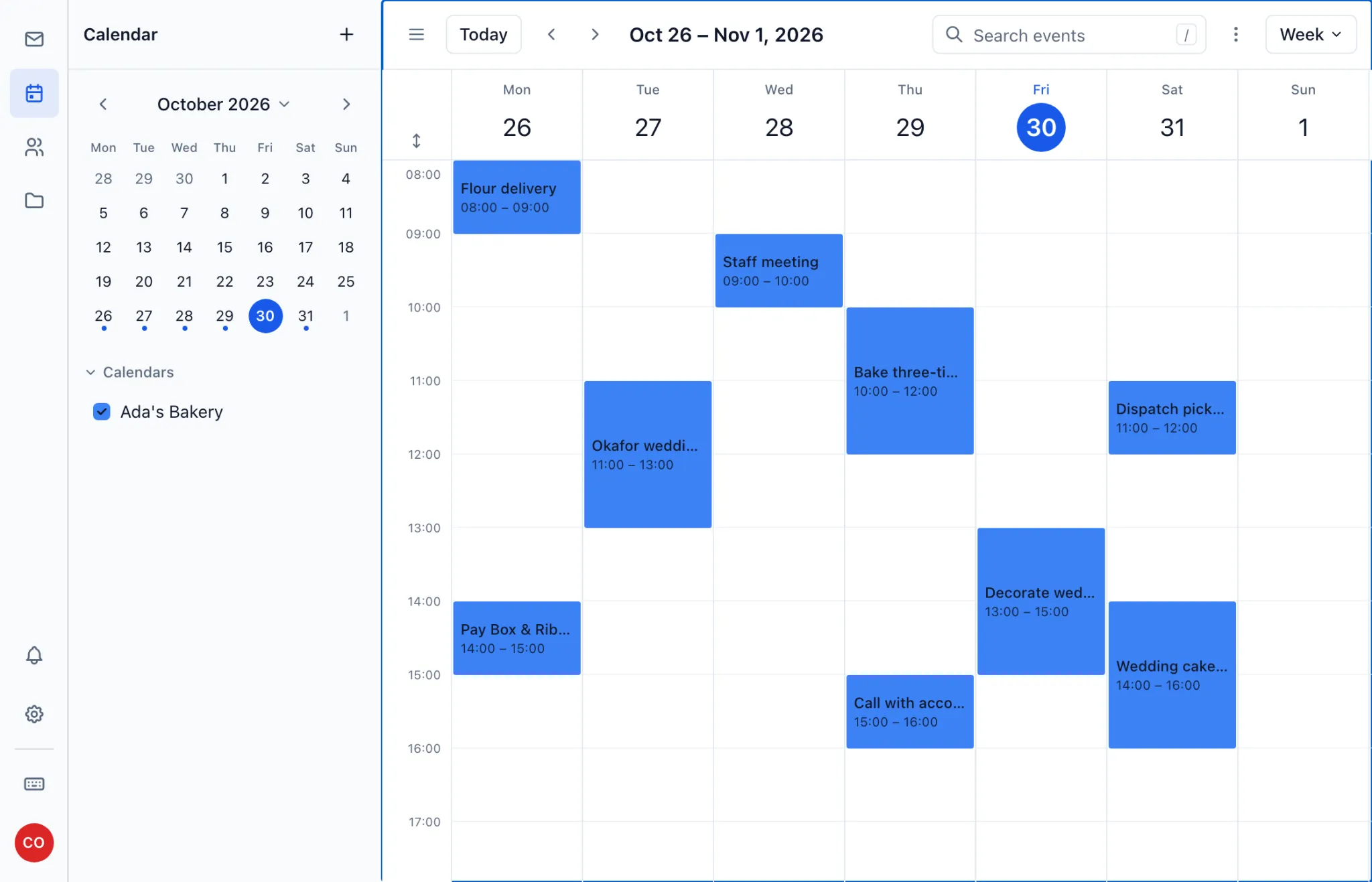The width and height of the screenshot is (1372, 882).
Task: Toggle the sidebar with hamburger icon
Action: tap(416, 34)
